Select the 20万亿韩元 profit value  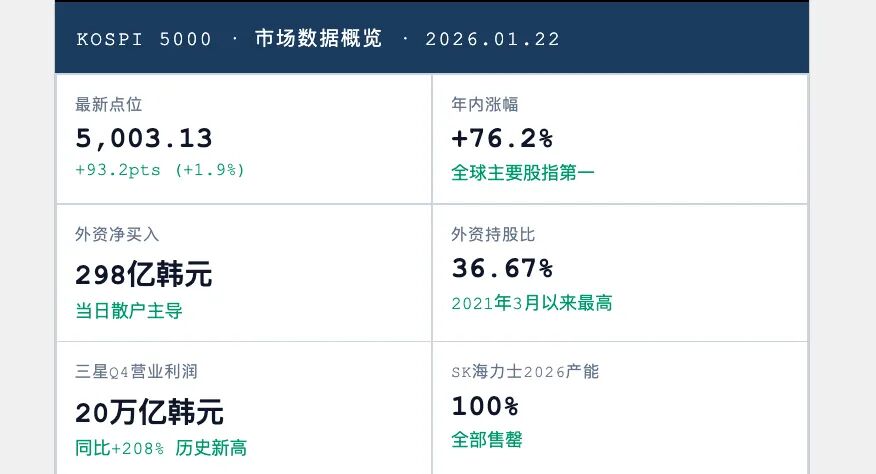pos(149,411)
